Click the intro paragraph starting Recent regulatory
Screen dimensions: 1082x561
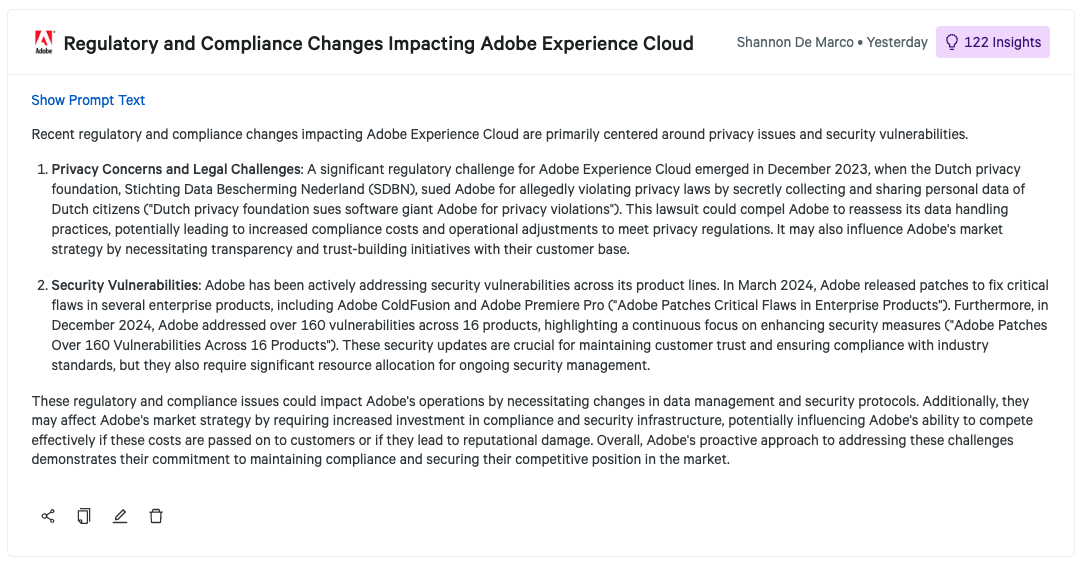499,134
